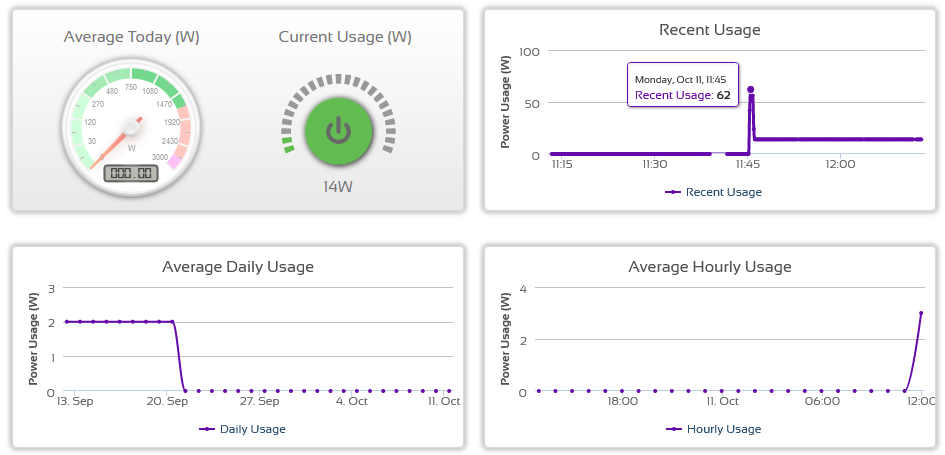Screen dimensions: 945x455
Task: Click the Average Today (W) heading
Action: click(x=131, y=37)
